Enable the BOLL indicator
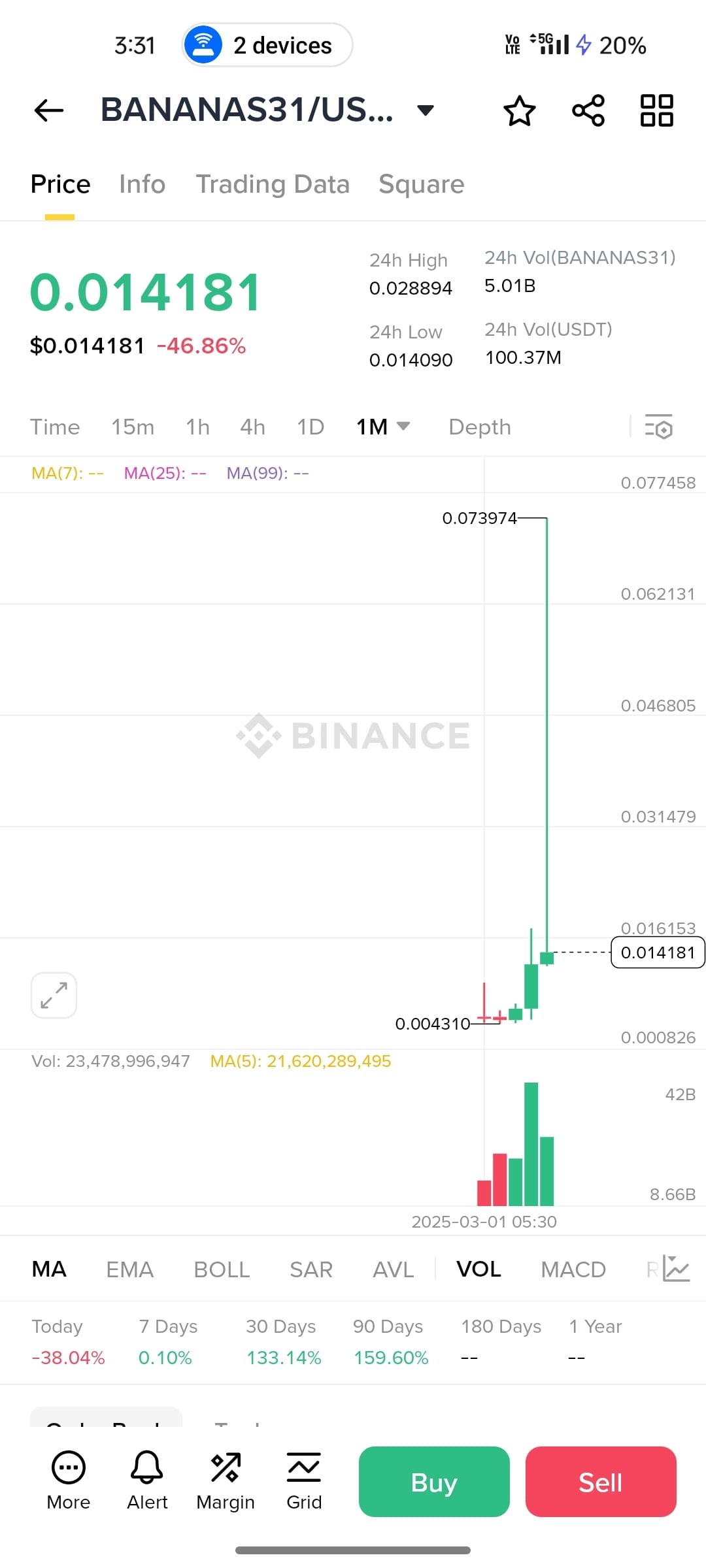The image size is (706, 1568). [x=222, y=1269]
